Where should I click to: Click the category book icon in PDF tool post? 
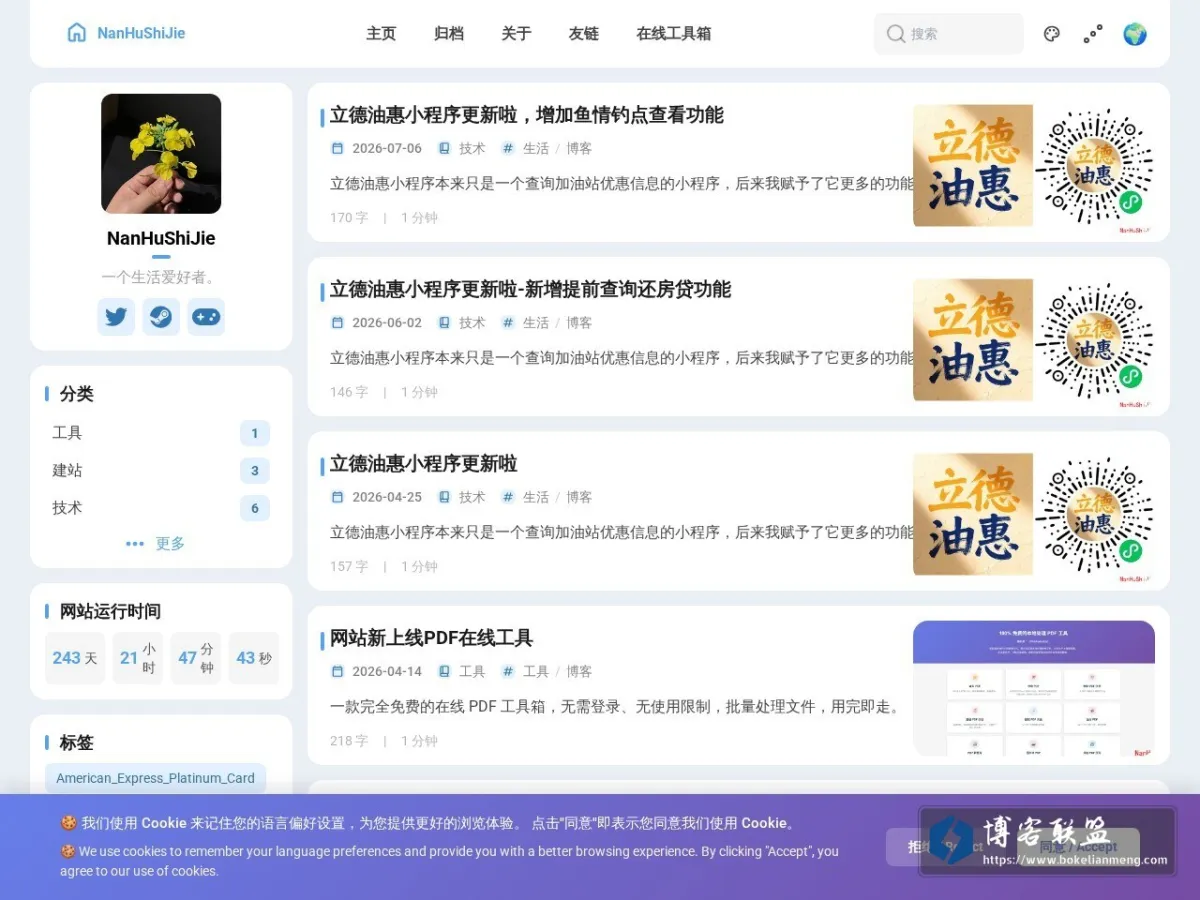444,672
